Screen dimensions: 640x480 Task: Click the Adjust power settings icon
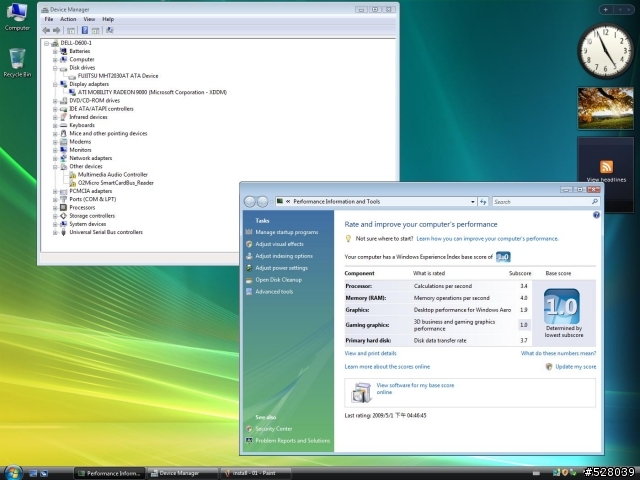[x=249, y=268]
